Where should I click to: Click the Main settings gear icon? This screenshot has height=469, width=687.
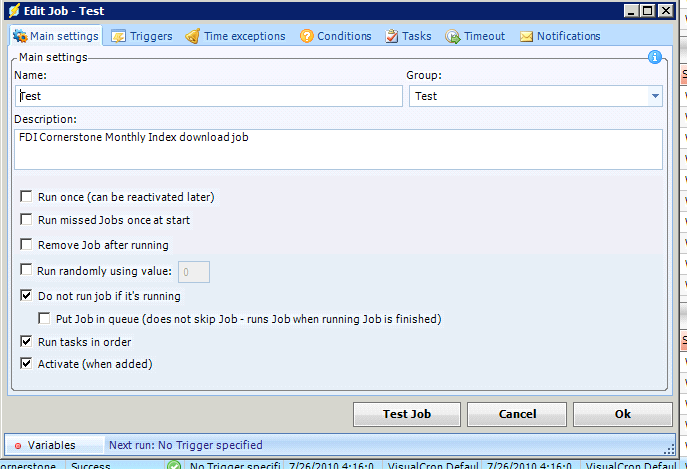(x=20, y=36)
